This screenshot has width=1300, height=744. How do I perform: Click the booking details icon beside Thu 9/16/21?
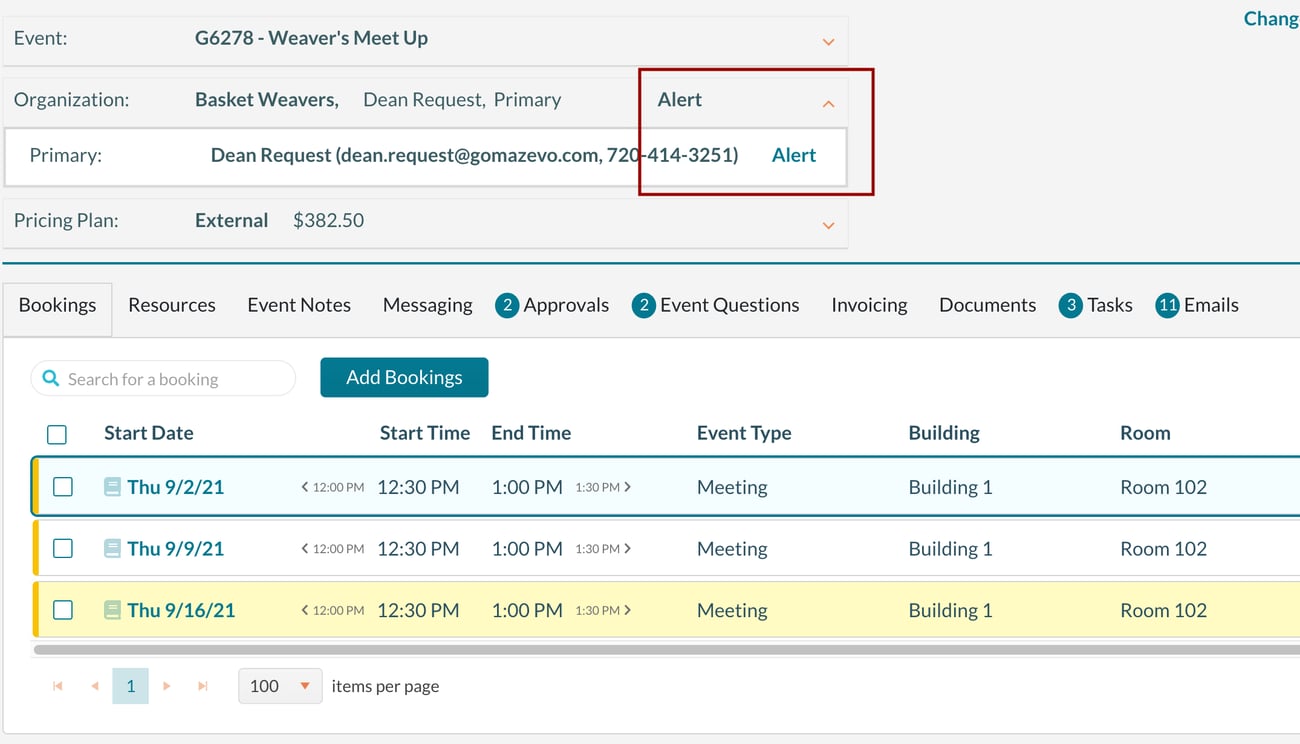pos(112,609)
